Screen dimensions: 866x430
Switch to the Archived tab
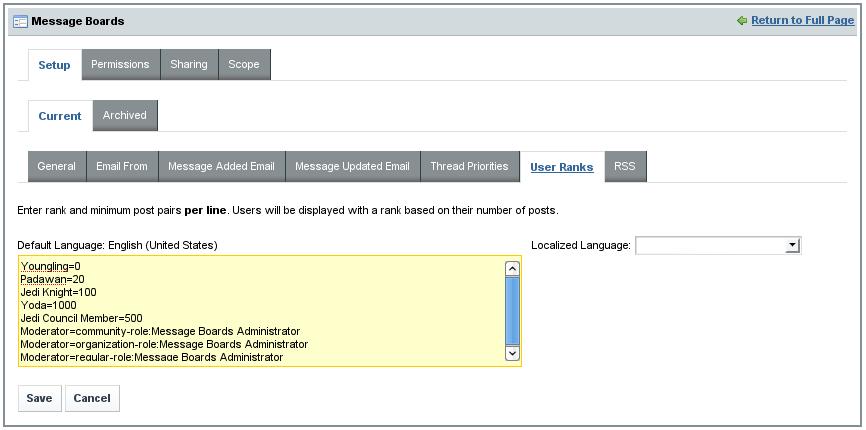tap(125, 115)
